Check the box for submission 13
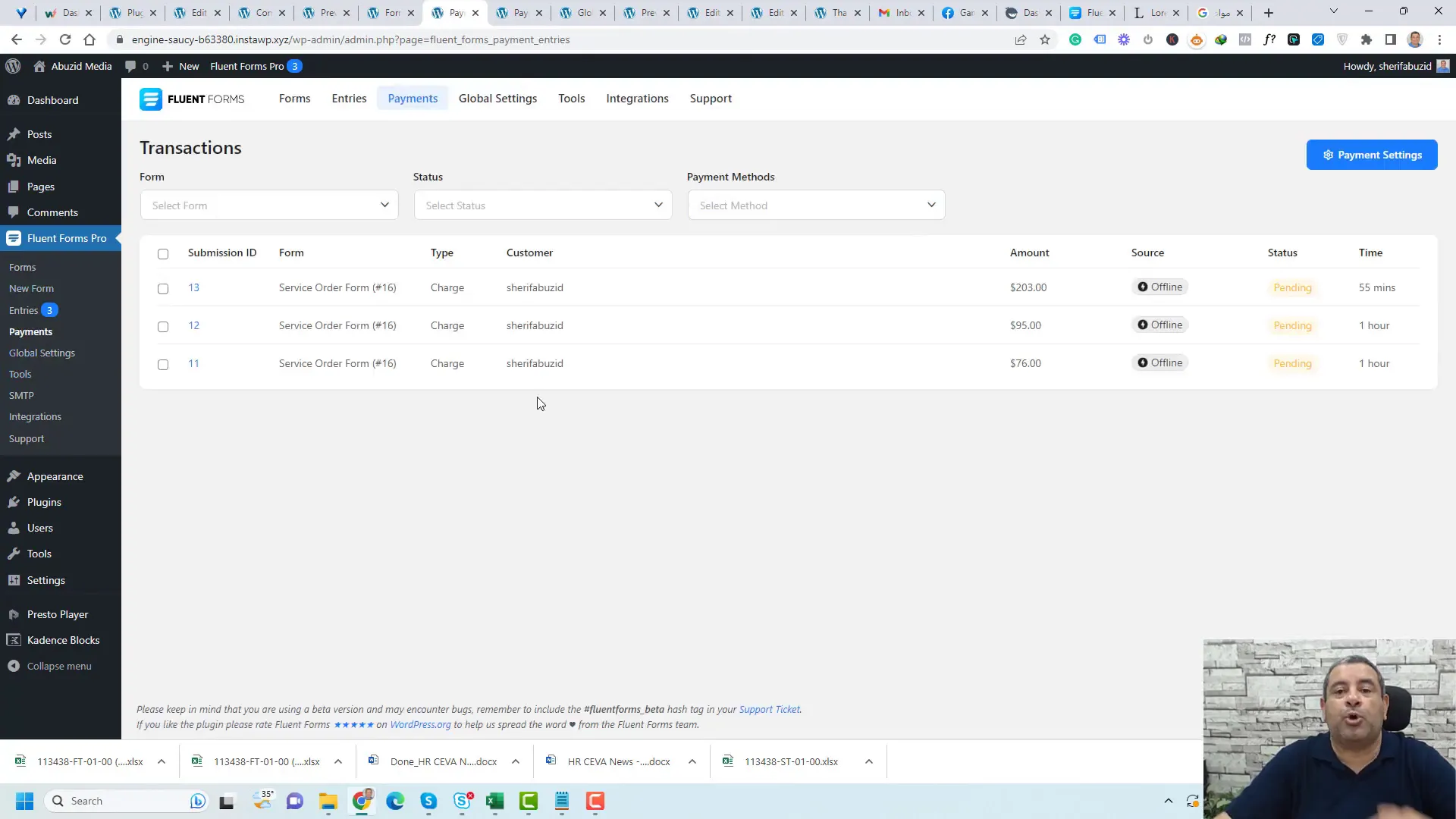Viewport: 1456px width, 819px height. (163, 289)
